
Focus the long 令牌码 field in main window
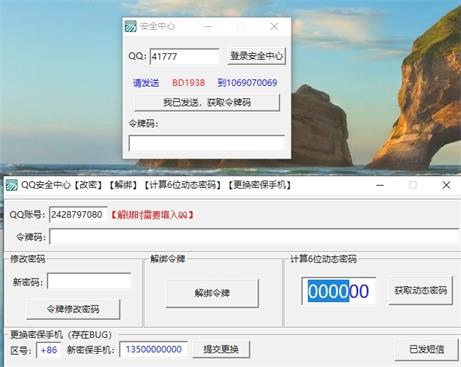point(254,237)
